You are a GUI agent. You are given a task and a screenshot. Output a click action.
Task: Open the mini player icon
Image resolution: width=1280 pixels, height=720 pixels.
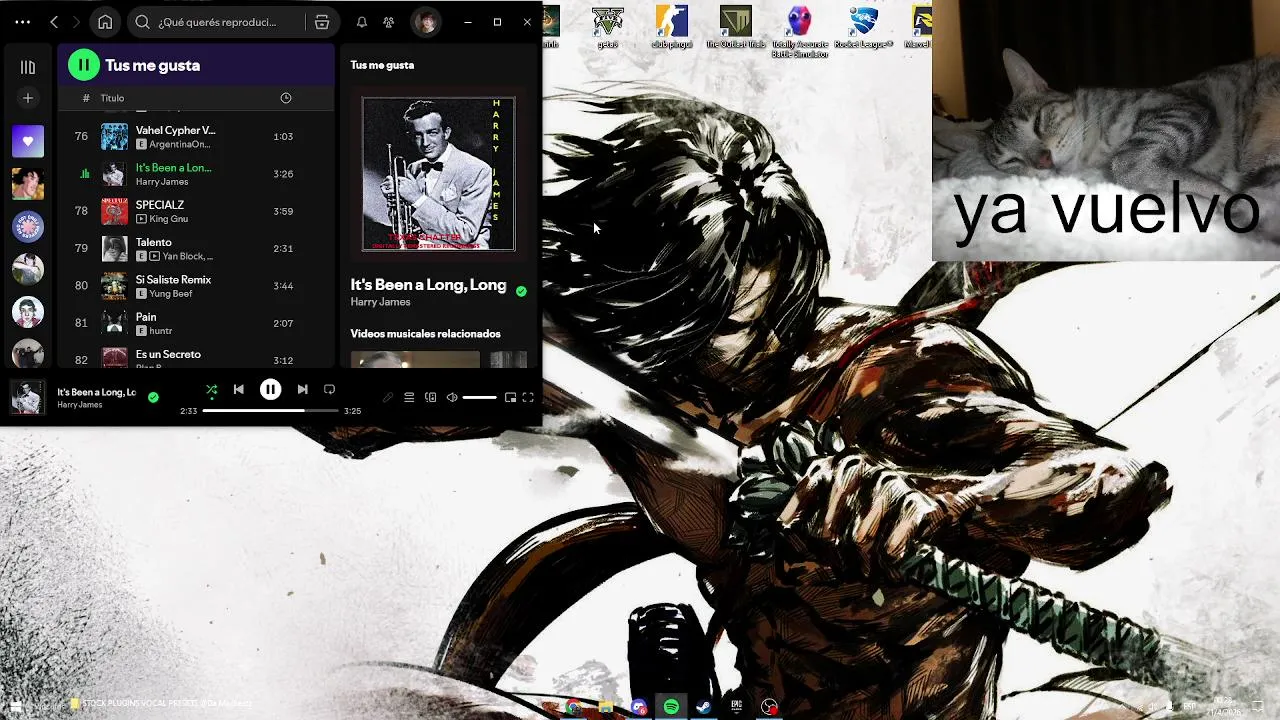pyautogui.click(x=510, y=397)
